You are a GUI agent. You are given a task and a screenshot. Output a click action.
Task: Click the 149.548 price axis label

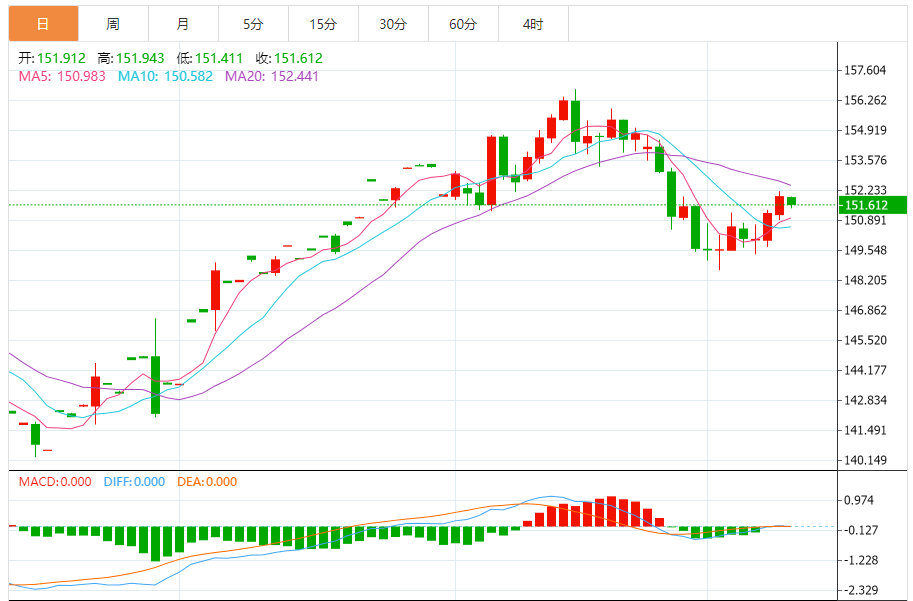865,250
